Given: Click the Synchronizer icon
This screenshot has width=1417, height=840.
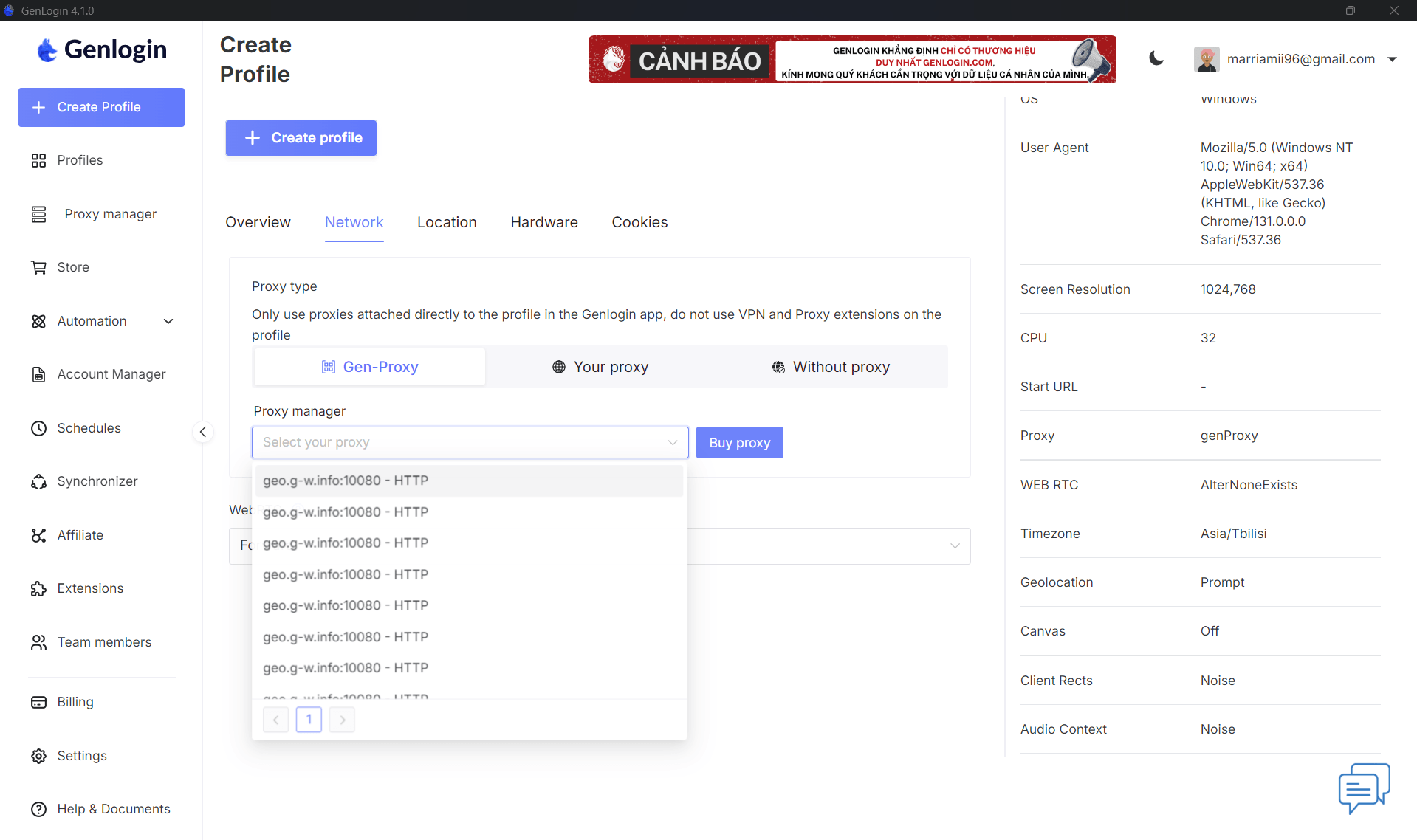Looking at the screenshot, I should [38, 481].
